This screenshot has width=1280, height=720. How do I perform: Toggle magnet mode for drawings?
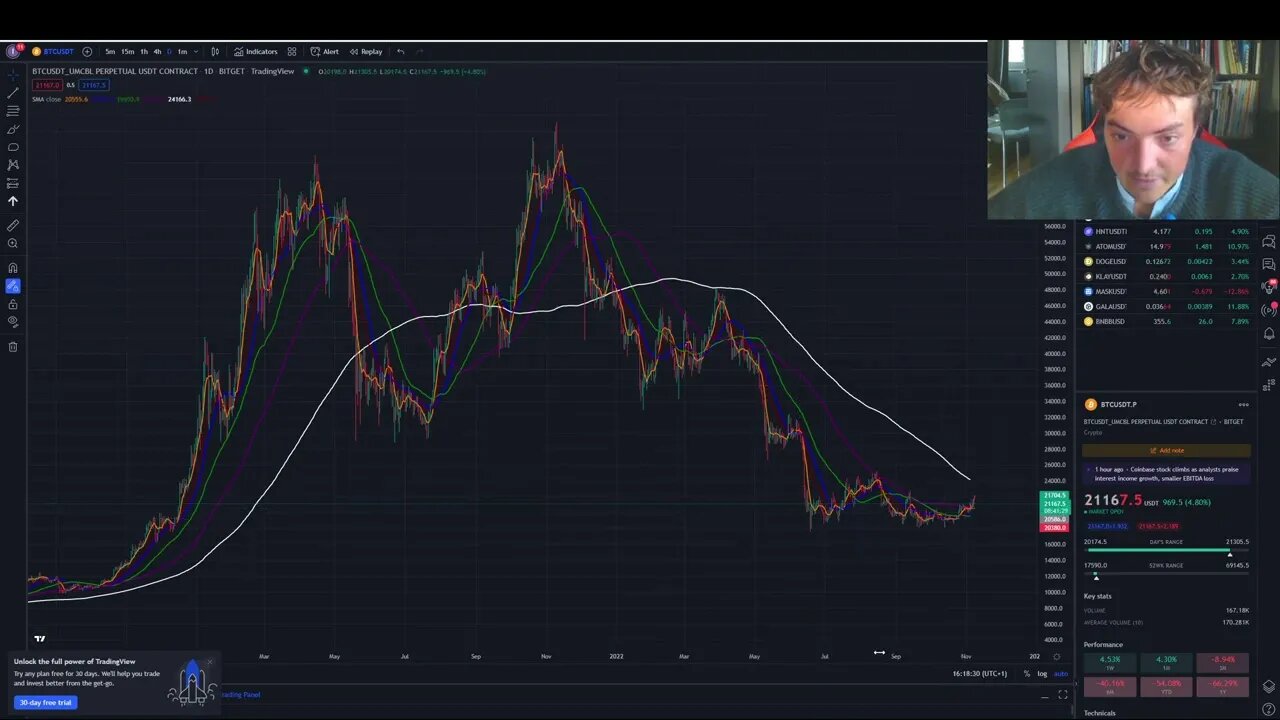click(x=13, y=267)
